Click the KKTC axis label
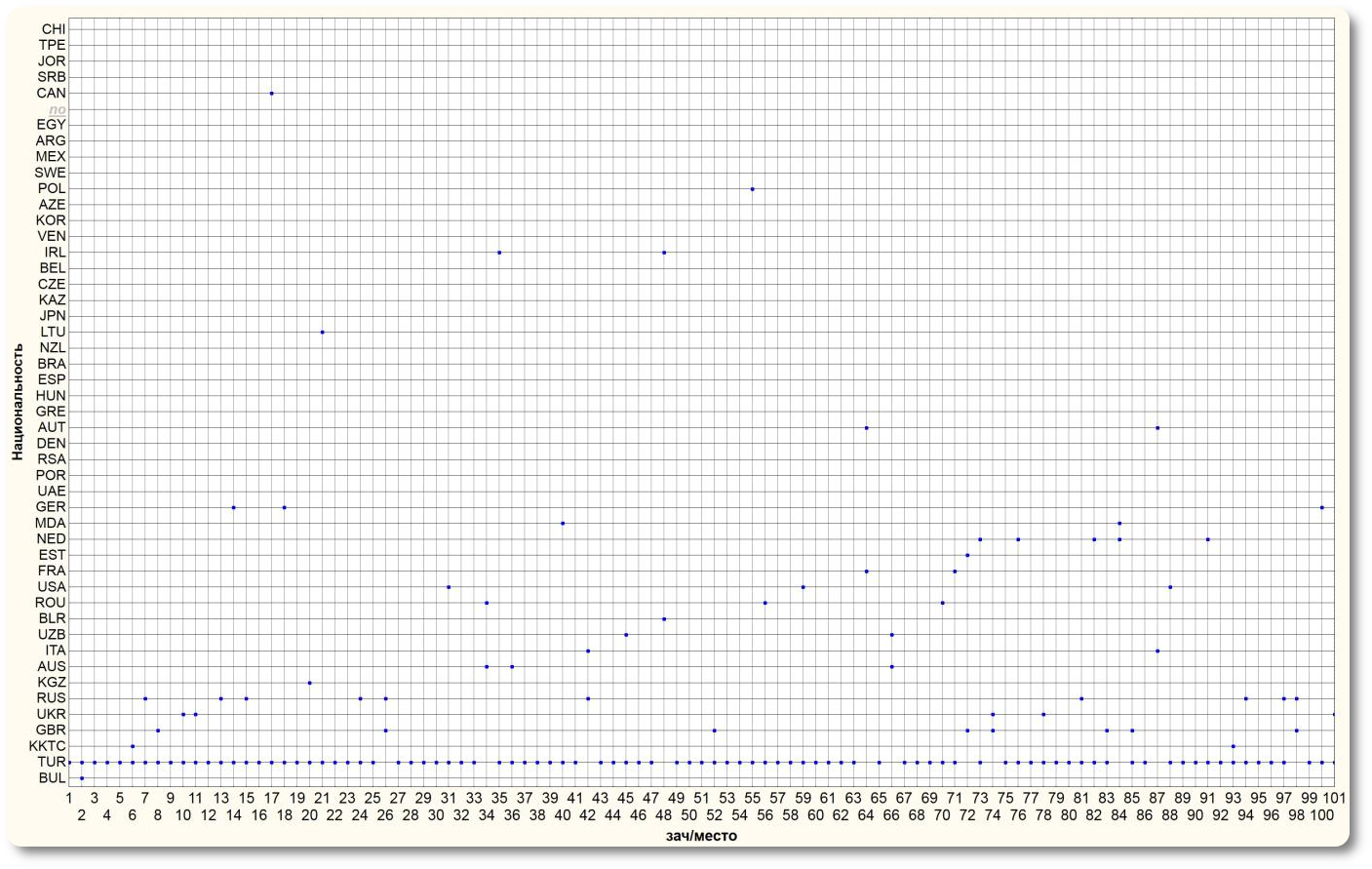The height and width of the screenshot is (869, 1372). coord(48,746)
